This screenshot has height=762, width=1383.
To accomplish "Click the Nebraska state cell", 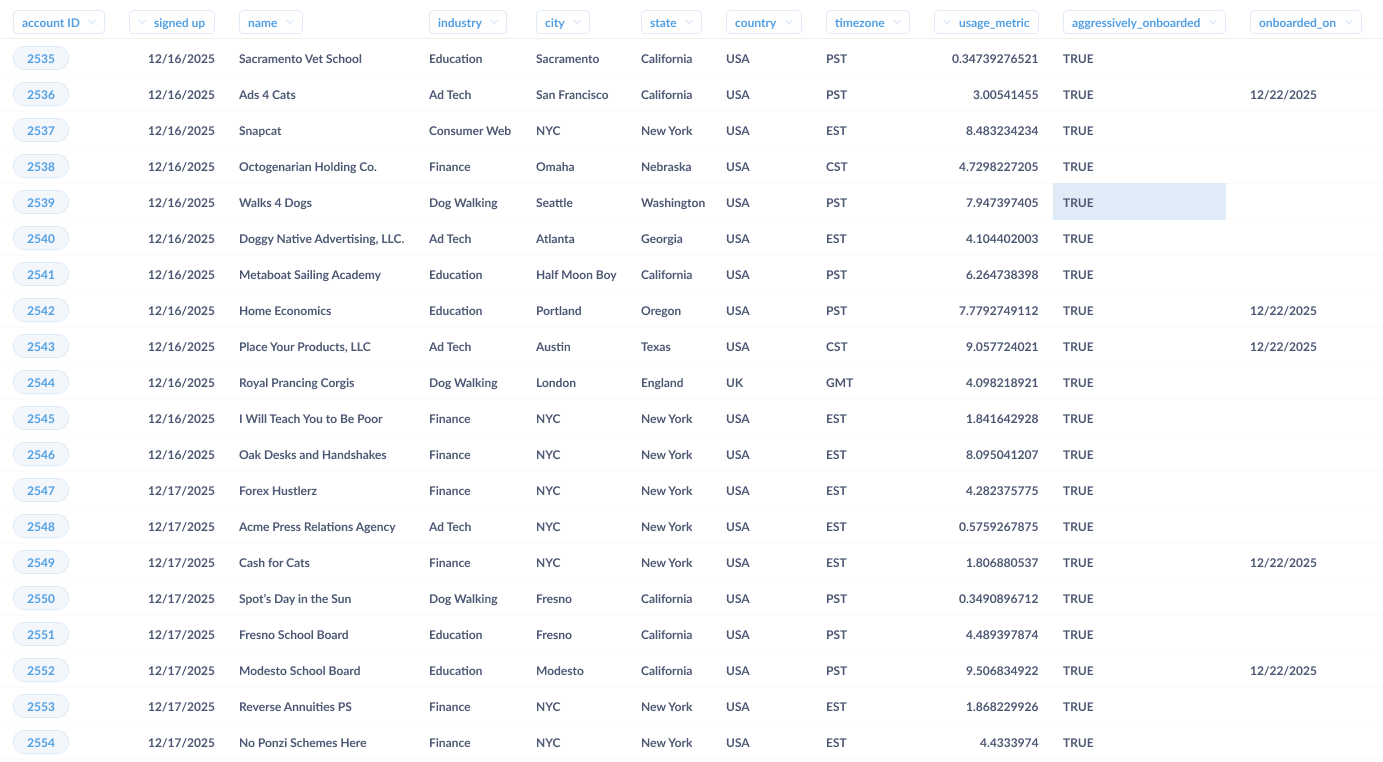I will 667,167.
